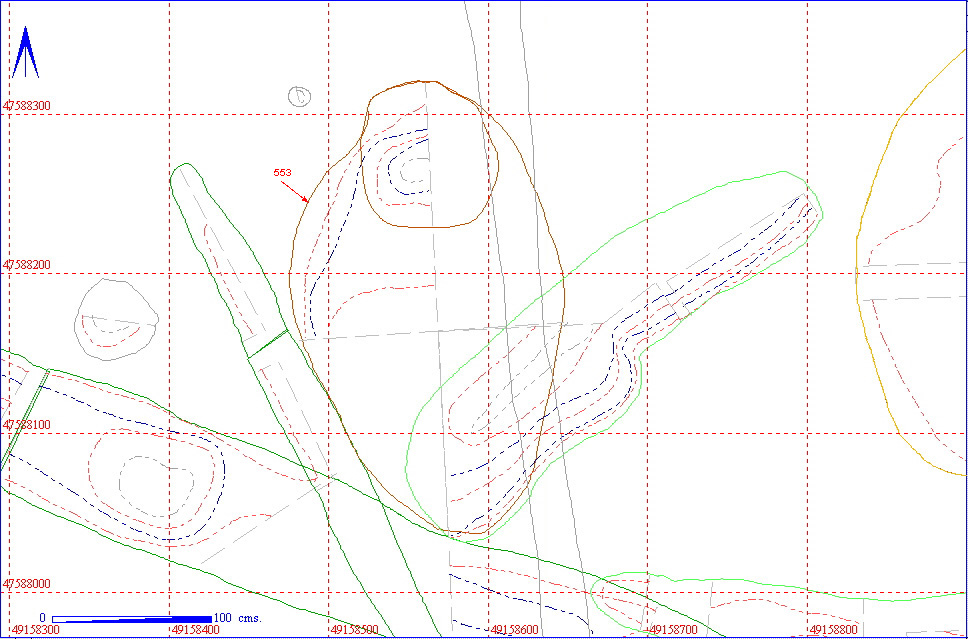Screen dimensions: 968x639
Task: Select the red feature label 553
Action: pyautogui.click(x=282, y=173)
